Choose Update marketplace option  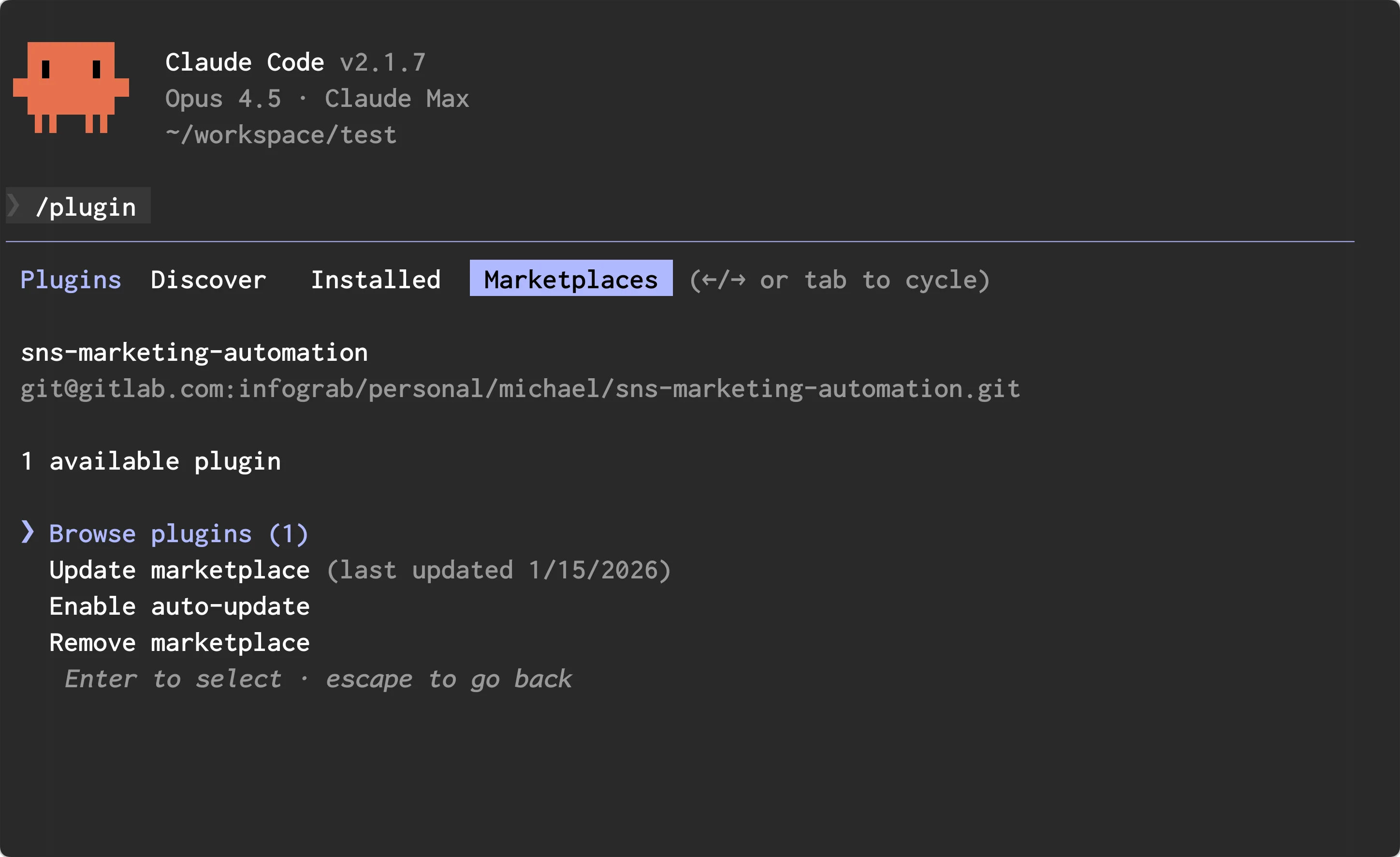(x=179, y=570)
